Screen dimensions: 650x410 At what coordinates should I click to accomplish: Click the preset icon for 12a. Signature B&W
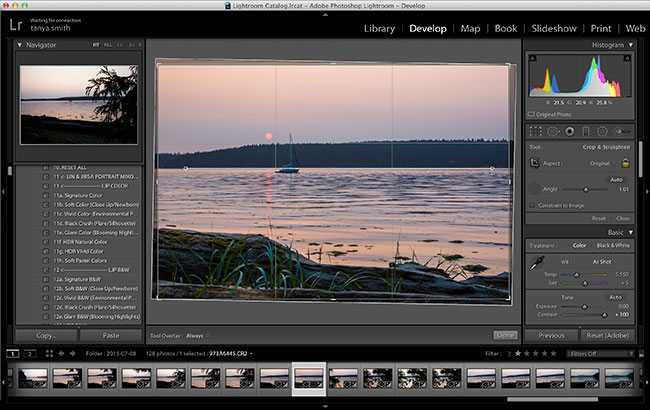pos(46,279)
